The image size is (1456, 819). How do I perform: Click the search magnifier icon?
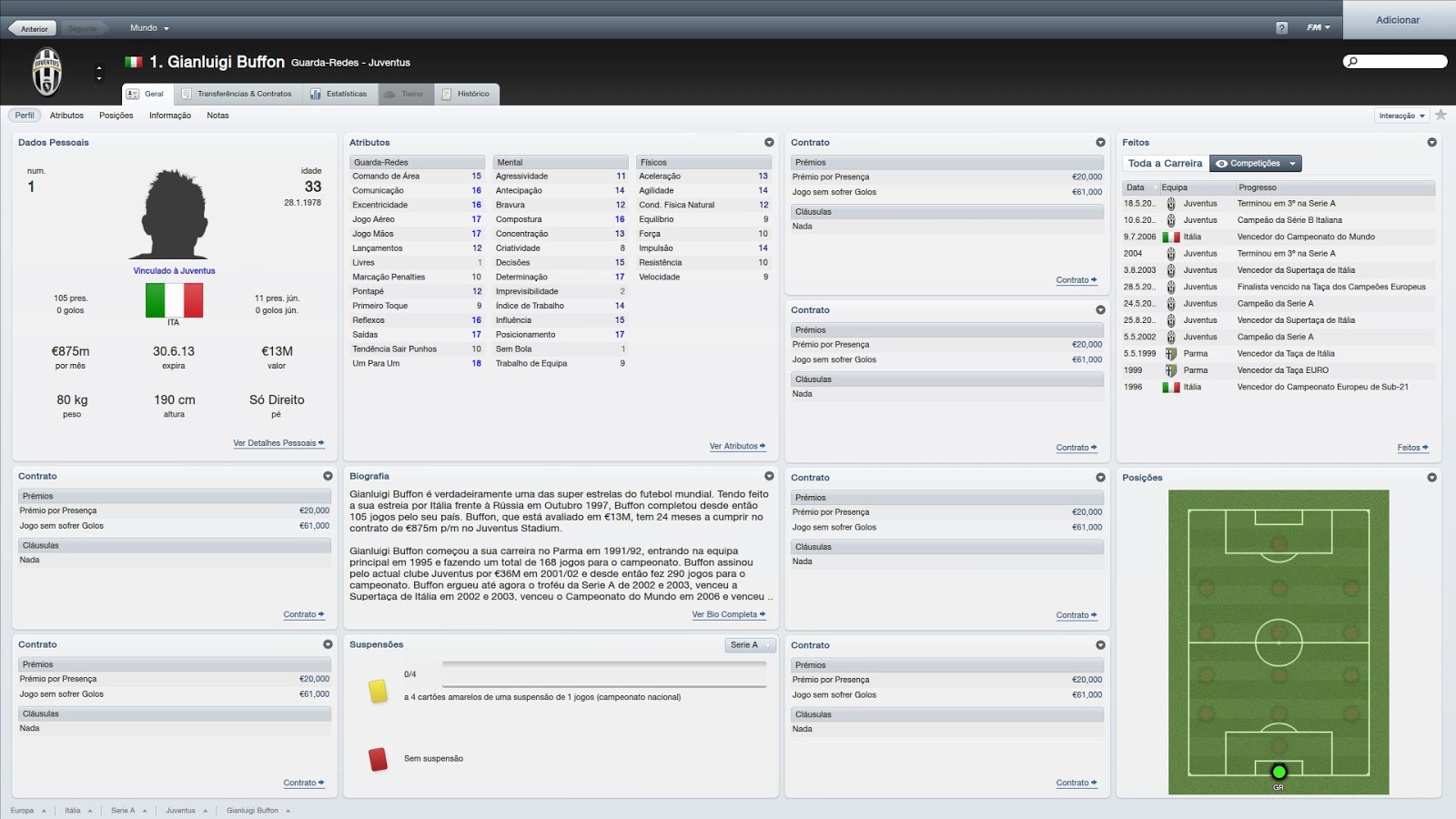[1353, 61]
